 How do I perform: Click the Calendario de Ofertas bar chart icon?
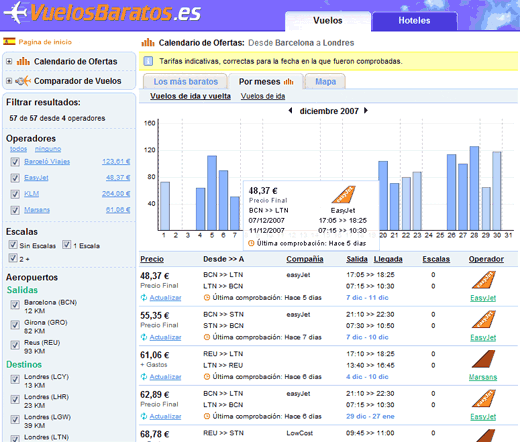tap(23, 61)
